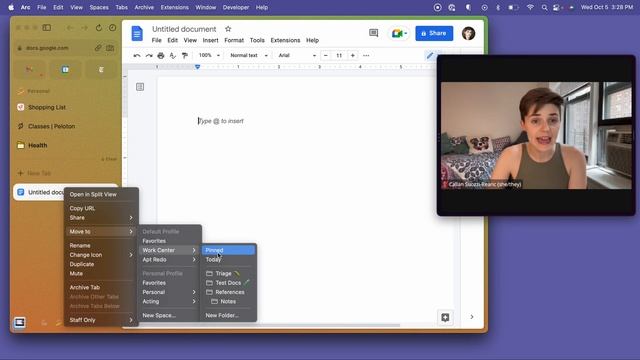Click the Arc back arrow

pyautogui.click(x=70, y=28)
